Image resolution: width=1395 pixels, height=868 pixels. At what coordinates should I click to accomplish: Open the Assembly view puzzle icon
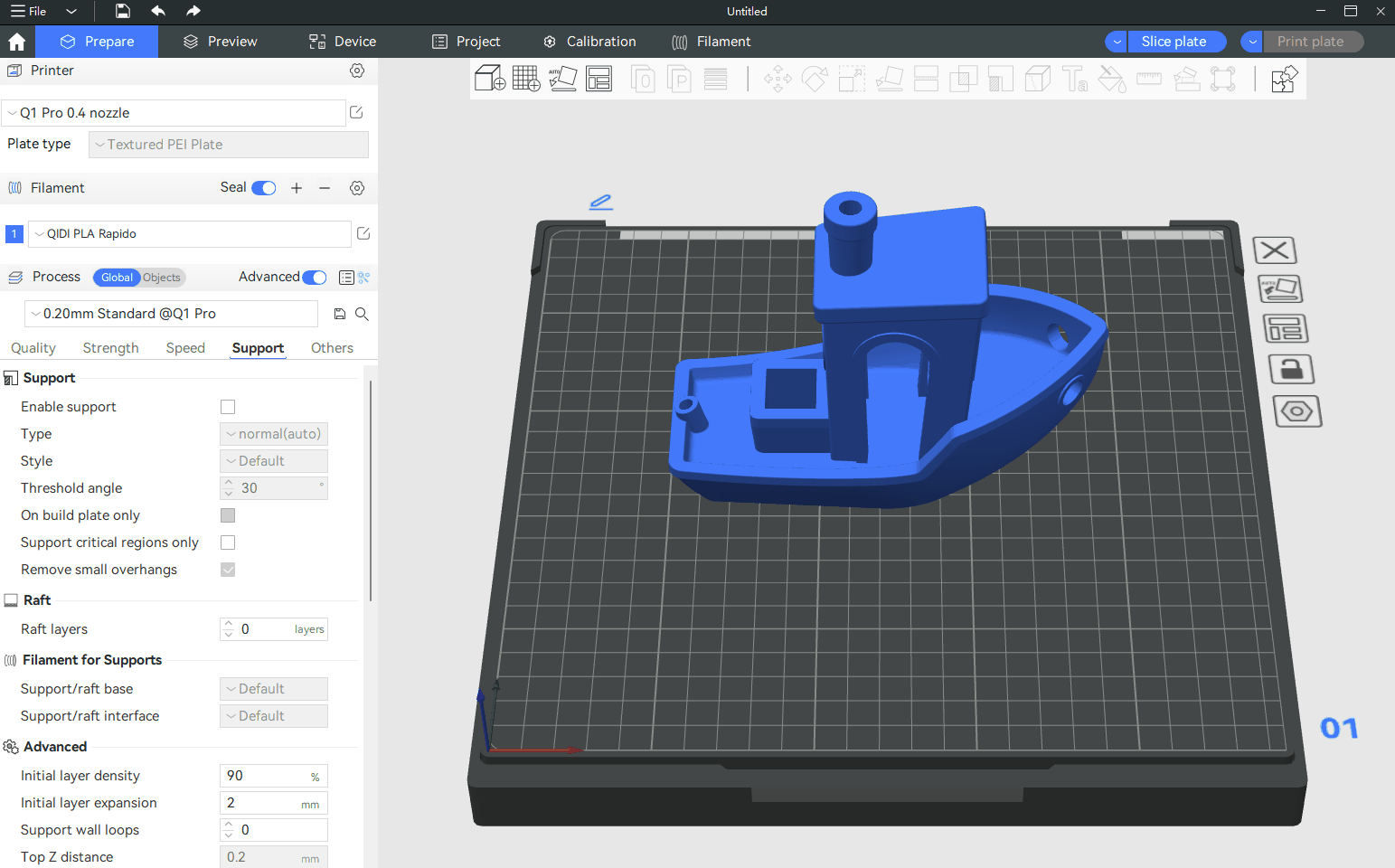point(1284,79)
